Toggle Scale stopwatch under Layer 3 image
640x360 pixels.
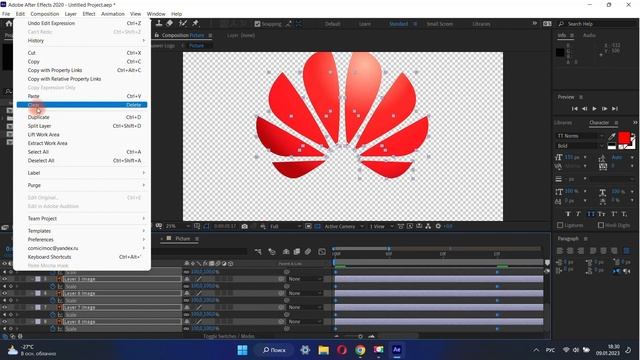tap(53, 286)
